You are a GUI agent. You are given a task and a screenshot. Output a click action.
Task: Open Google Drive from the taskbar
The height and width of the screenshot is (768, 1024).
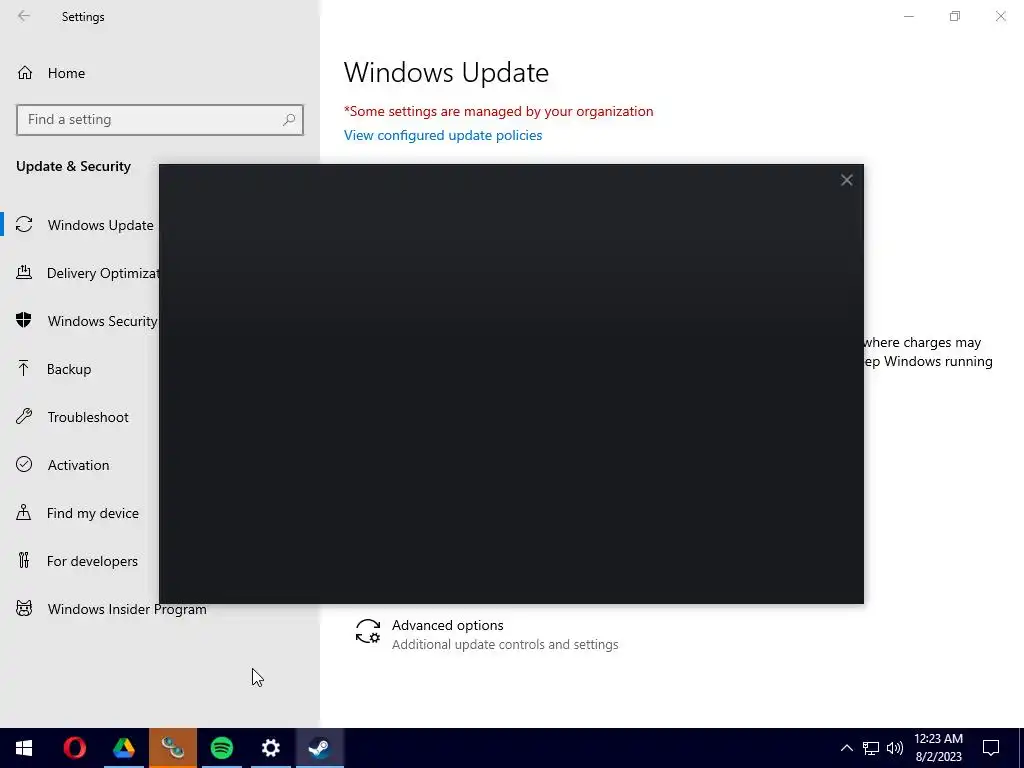click(123, 748)
